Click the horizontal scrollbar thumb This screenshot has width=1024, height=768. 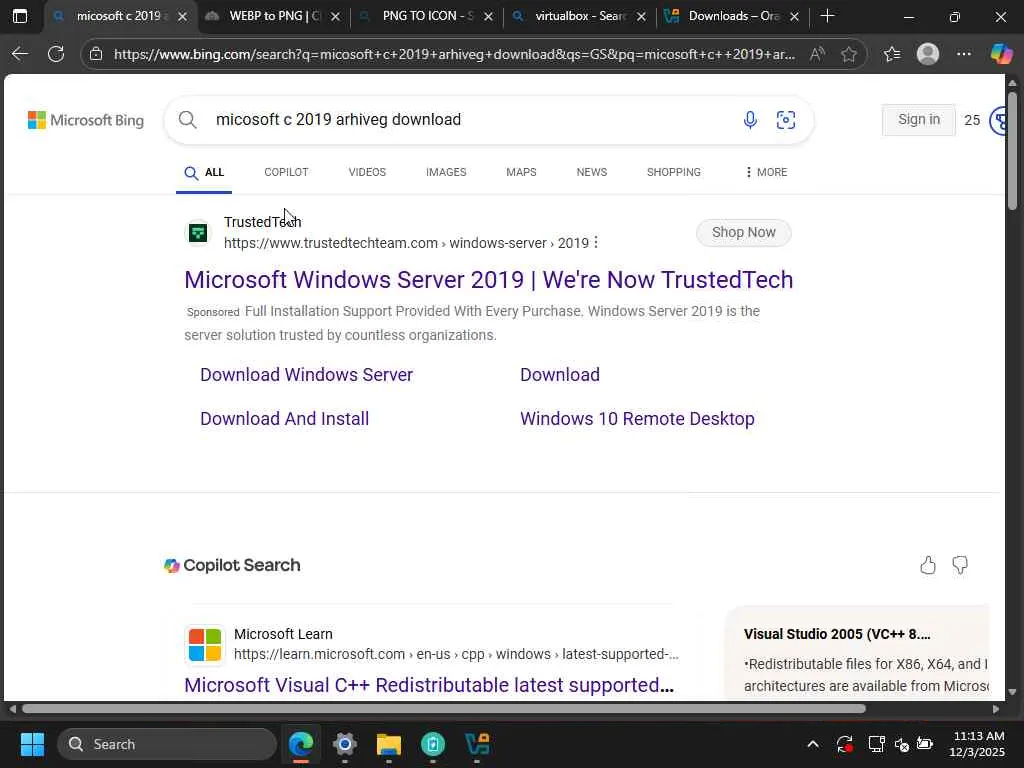click(x=444, y=709)
